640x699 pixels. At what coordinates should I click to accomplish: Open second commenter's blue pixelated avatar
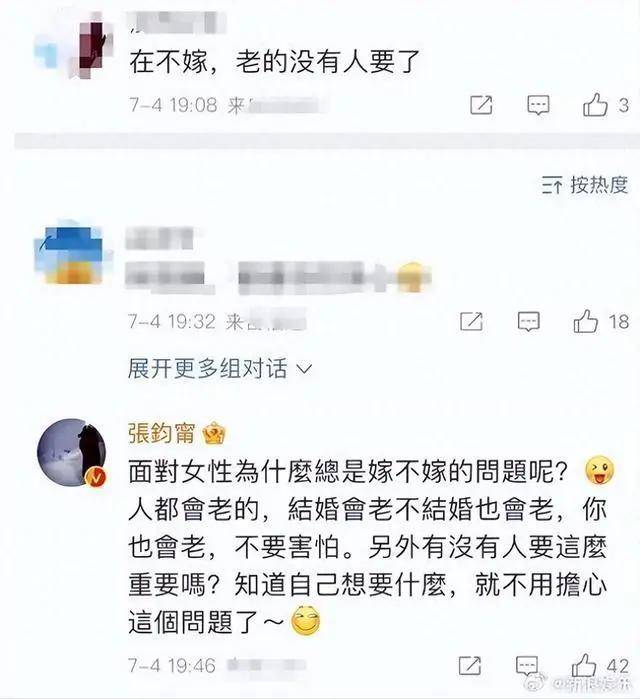pos(70,252)
